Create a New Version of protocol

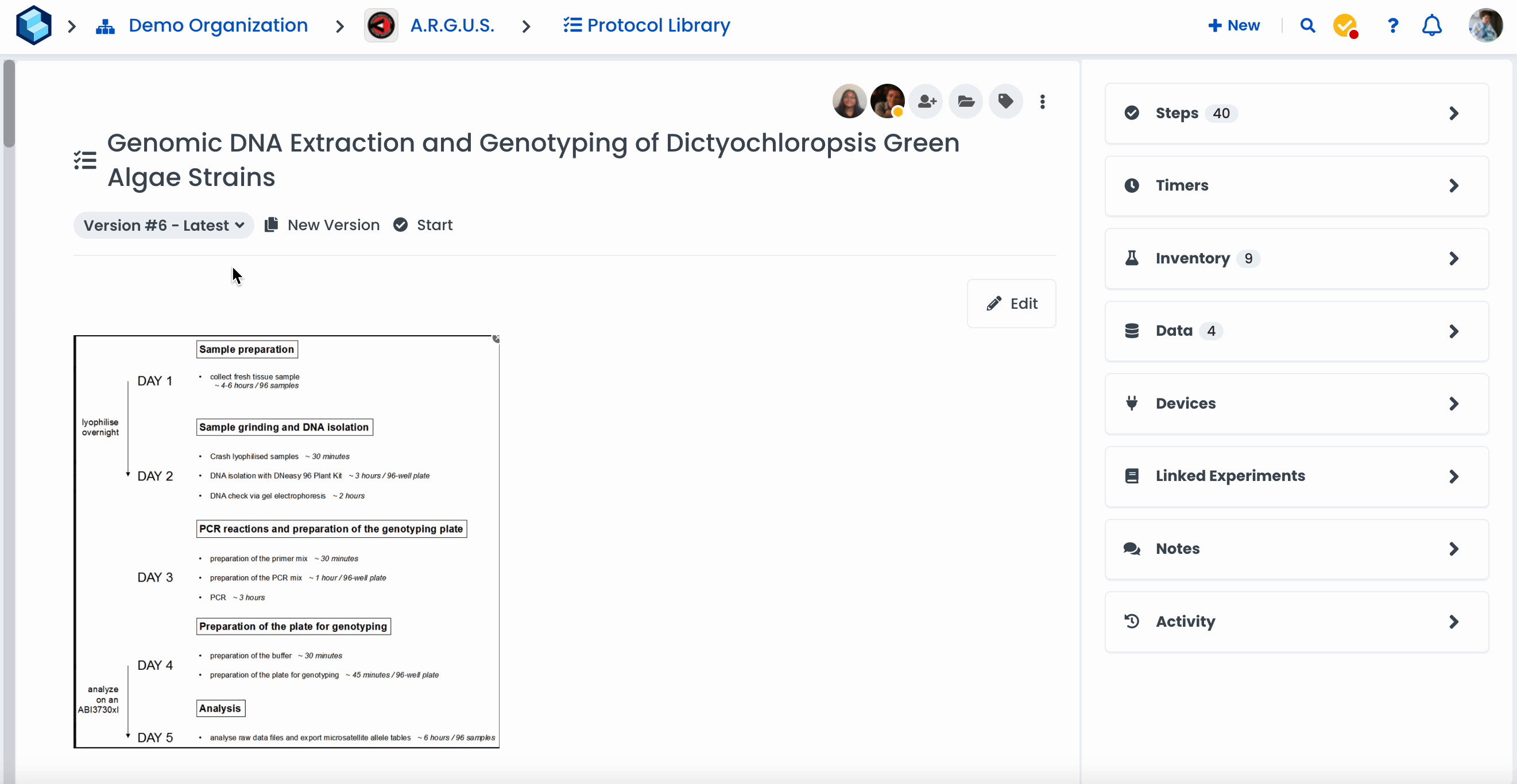(322, 226)
